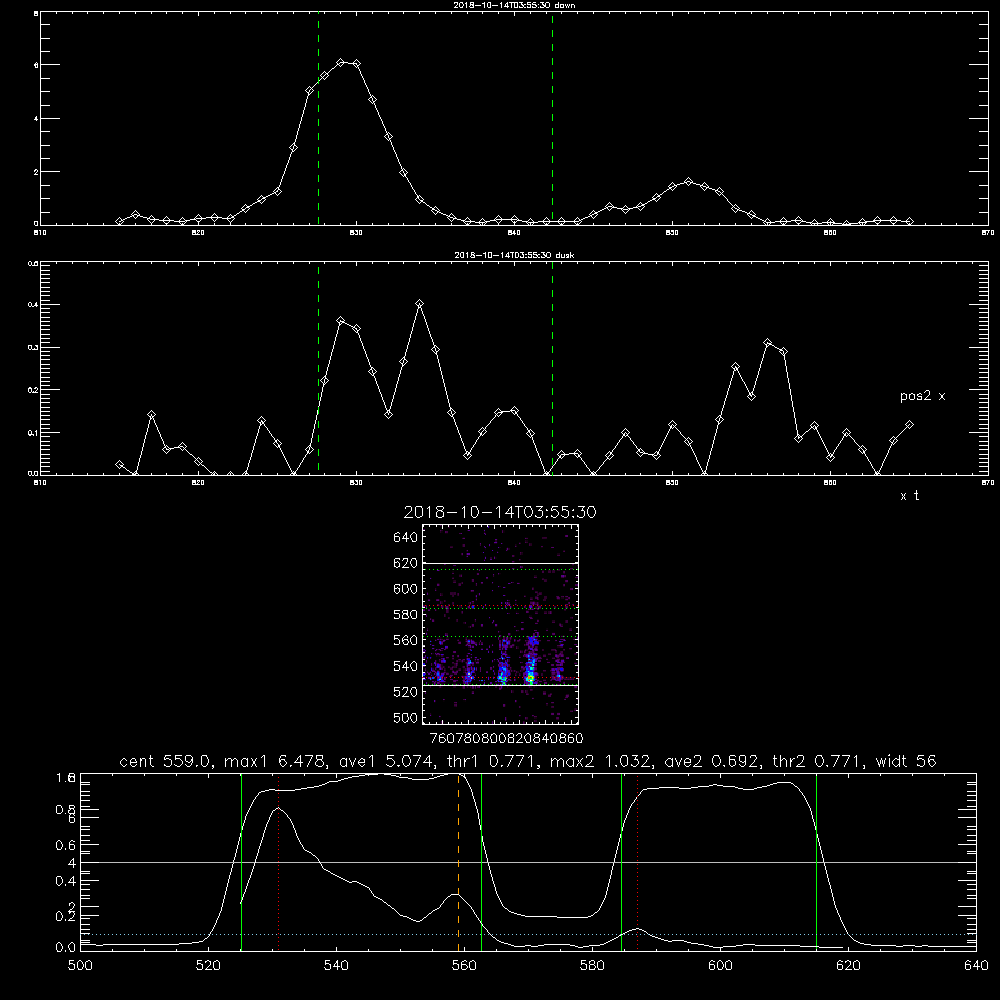Screen dimensions: 1000x1000
Task: Select the 'max1 6.478' value
Action: 274,761
